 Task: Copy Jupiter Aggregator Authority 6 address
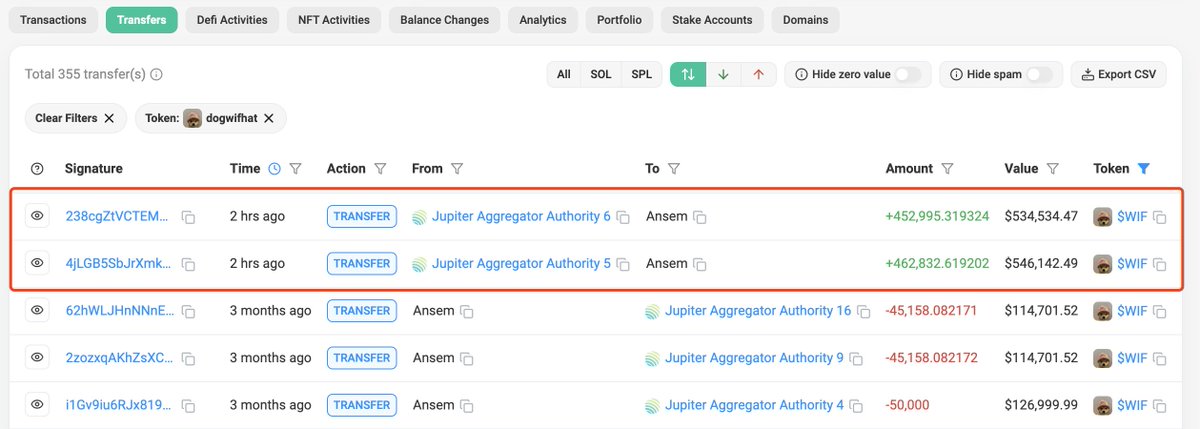tap(623, 217)
